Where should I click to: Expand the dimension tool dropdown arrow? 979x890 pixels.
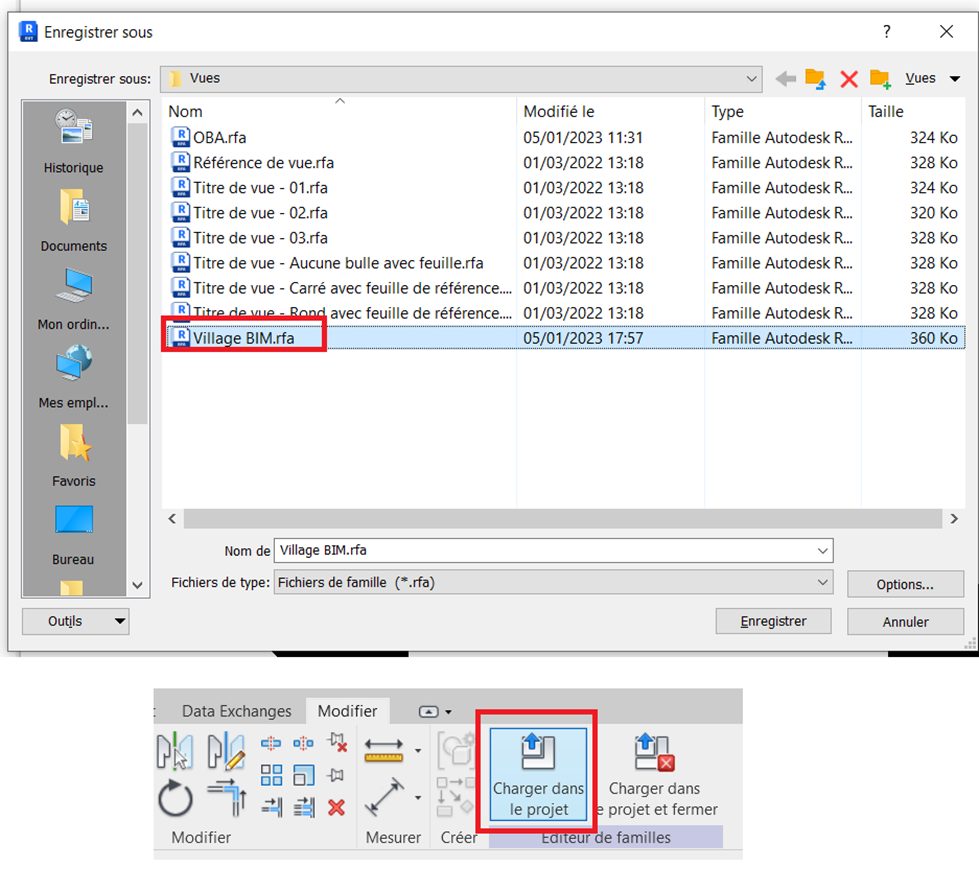418,798
